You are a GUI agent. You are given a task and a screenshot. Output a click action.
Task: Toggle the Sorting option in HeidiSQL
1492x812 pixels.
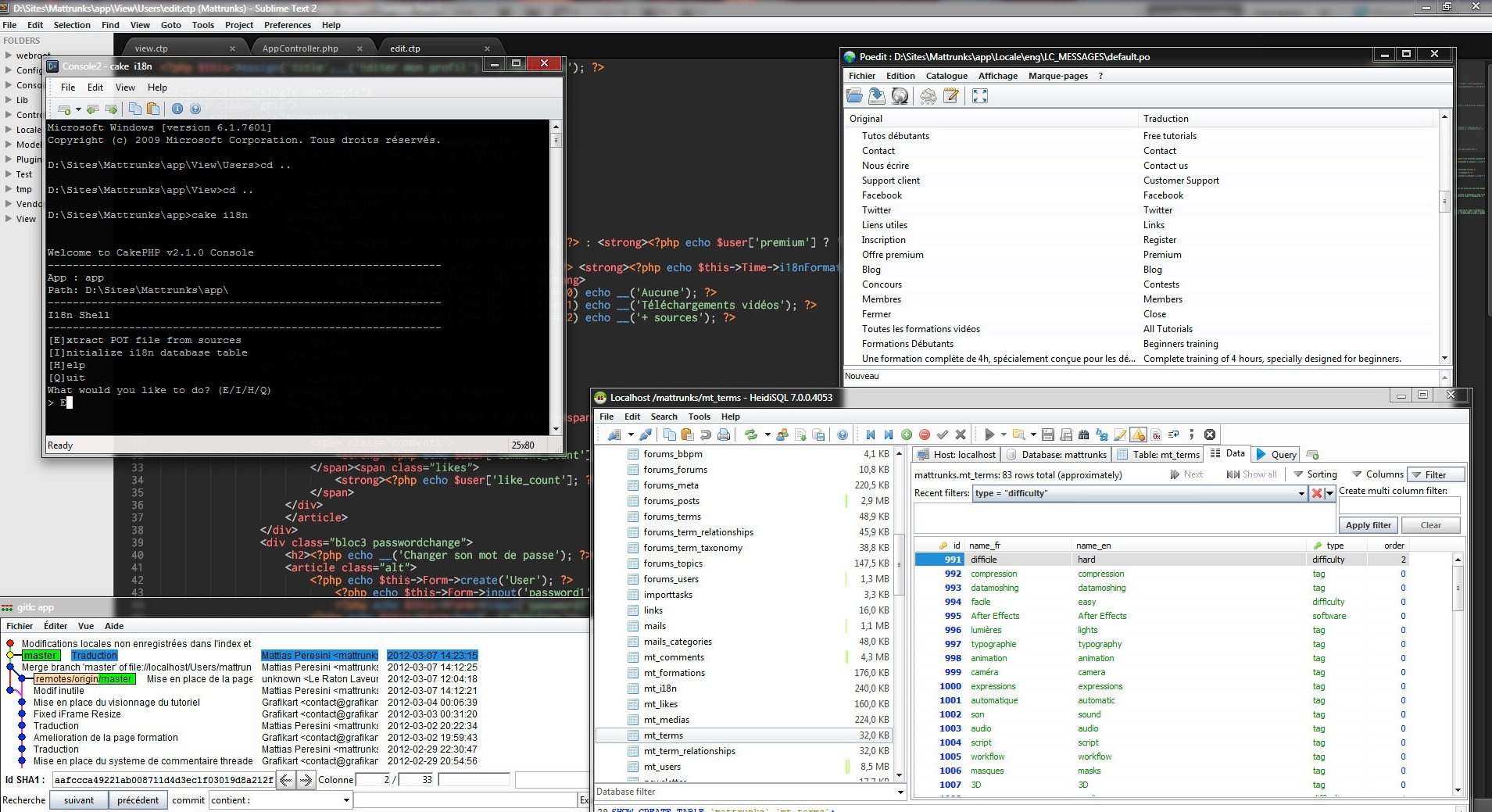(1315, 474)
